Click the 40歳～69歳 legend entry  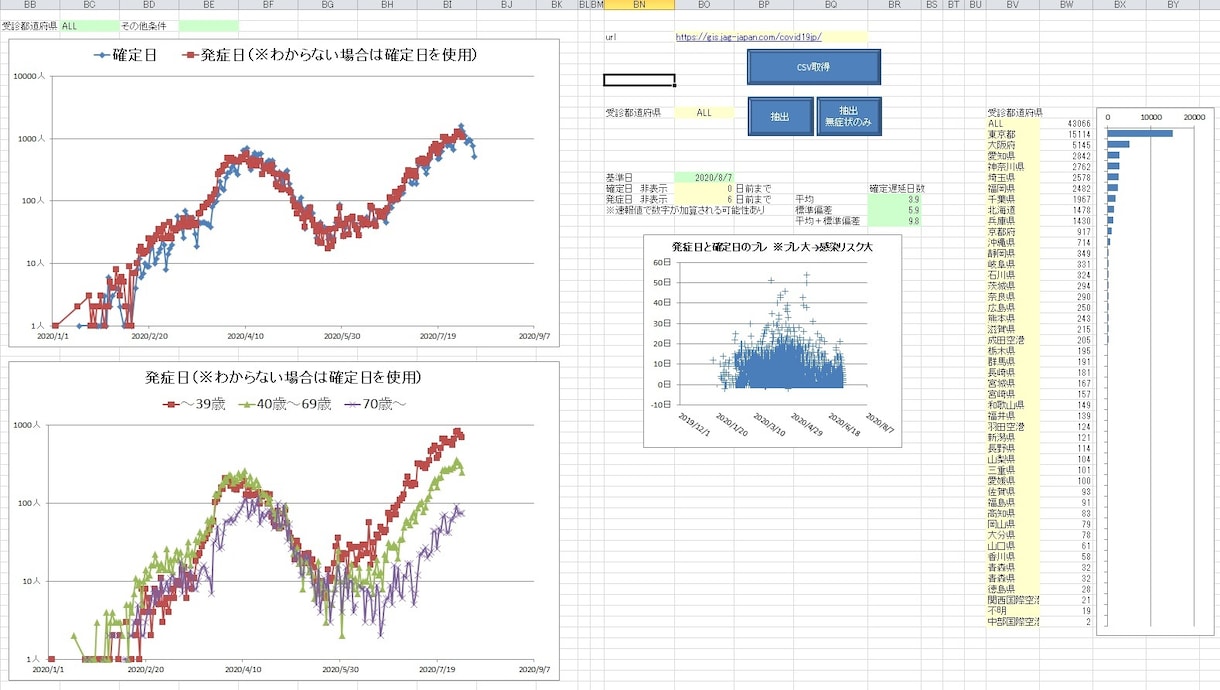(x=285, y=404)
